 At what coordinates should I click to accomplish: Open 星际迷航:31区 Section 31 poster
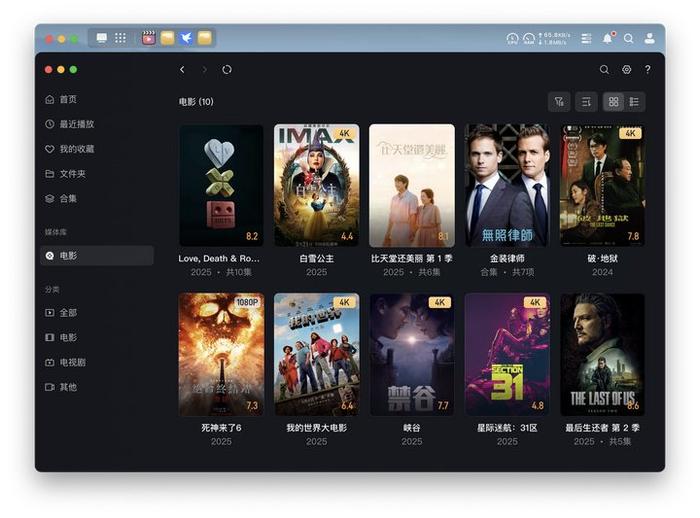coord(507,355)
